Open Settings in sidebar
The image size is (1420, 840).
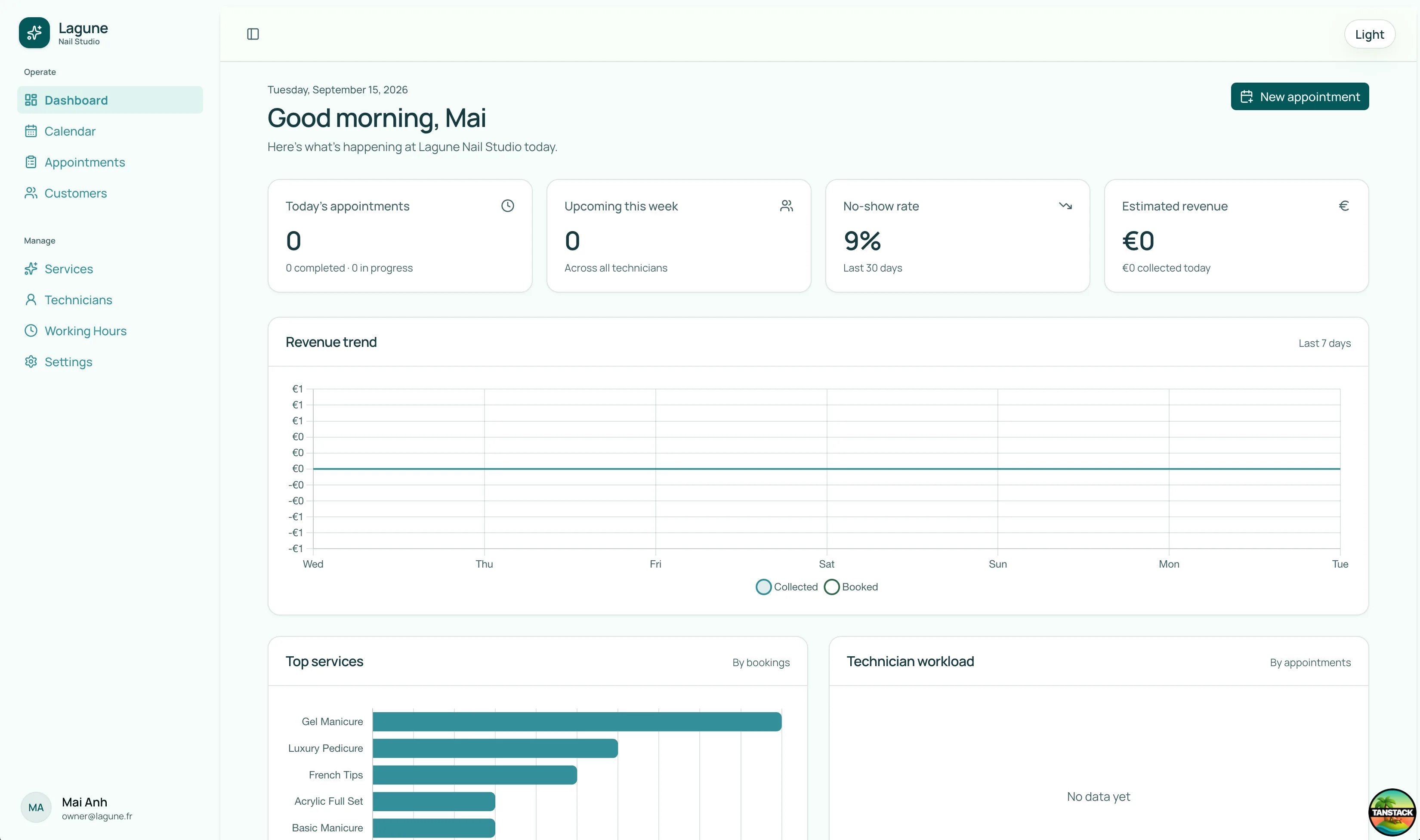(x=110, y=362)
